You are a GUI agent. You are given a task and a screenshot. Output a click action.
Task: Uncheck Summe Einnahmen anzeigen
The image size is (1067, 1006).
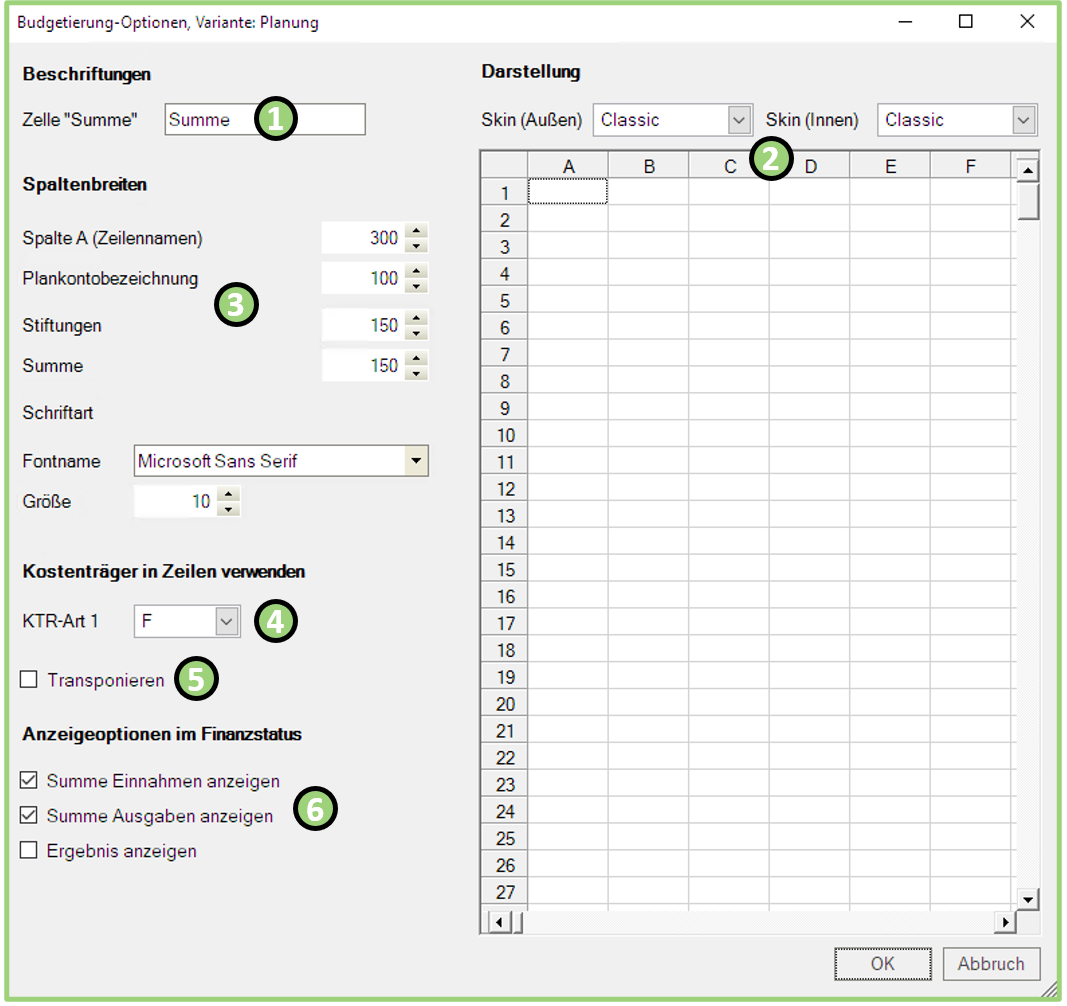[29, 780]
